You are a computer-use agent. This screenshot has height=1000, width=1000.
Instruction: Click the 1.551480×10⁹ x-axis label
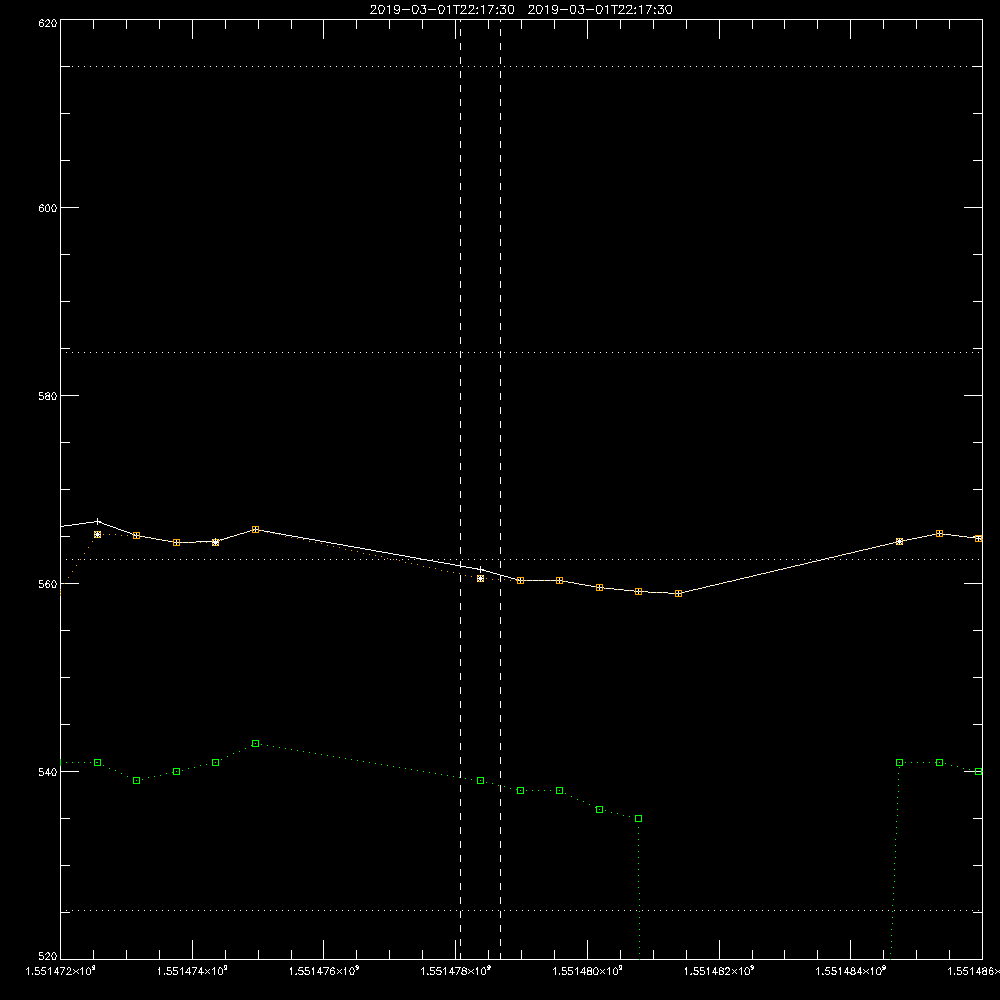[587, 971]
